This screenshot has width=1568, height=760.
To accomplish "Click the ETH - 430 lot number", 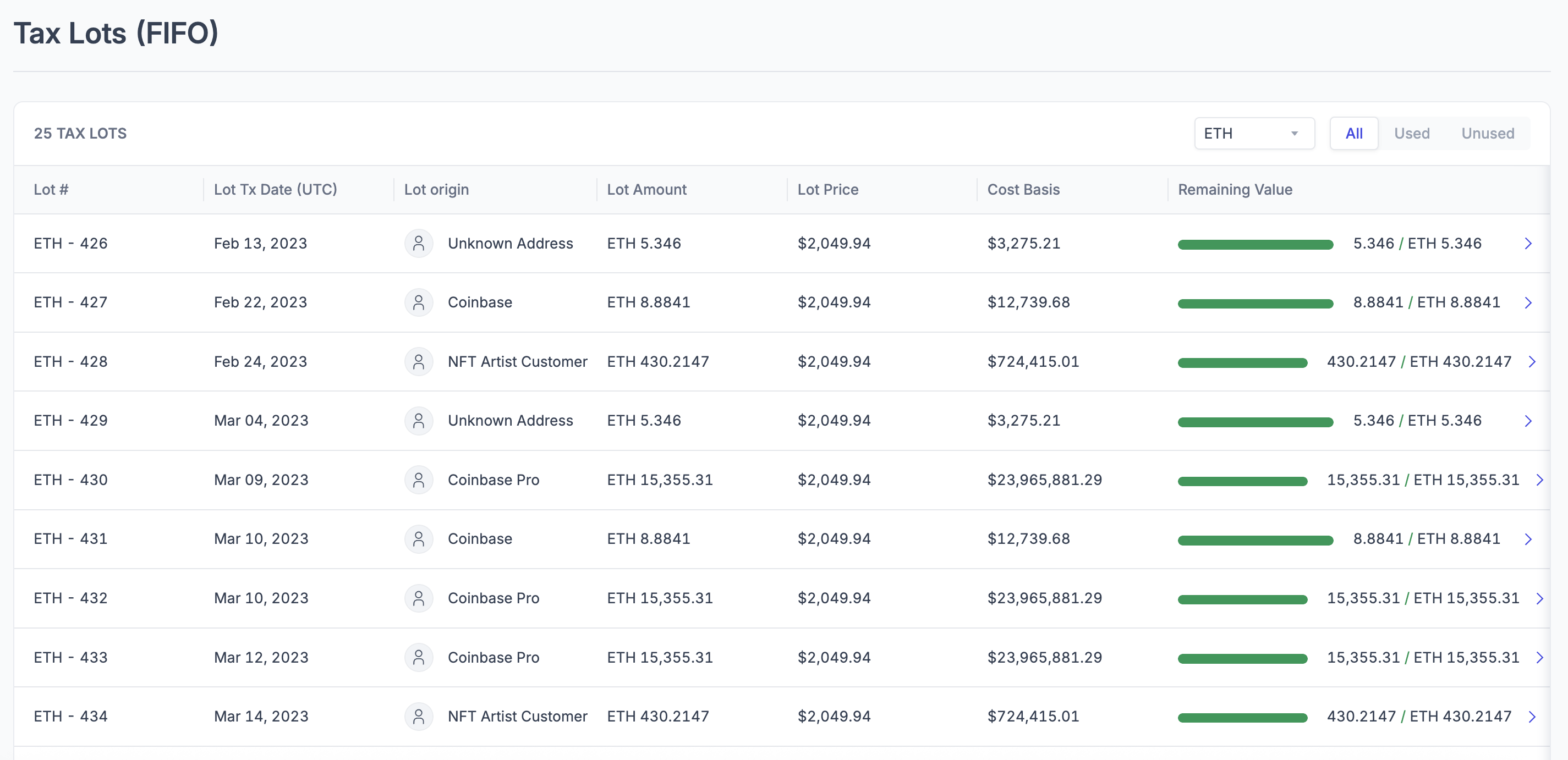I will point(70,480).
